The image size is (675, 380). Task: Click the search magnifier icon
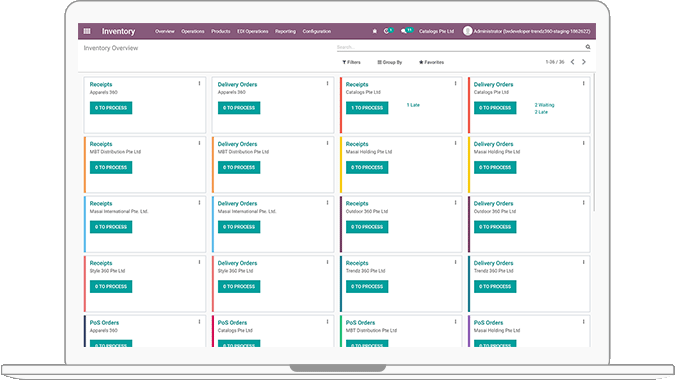pyautogui.click(x=588, y=47)
